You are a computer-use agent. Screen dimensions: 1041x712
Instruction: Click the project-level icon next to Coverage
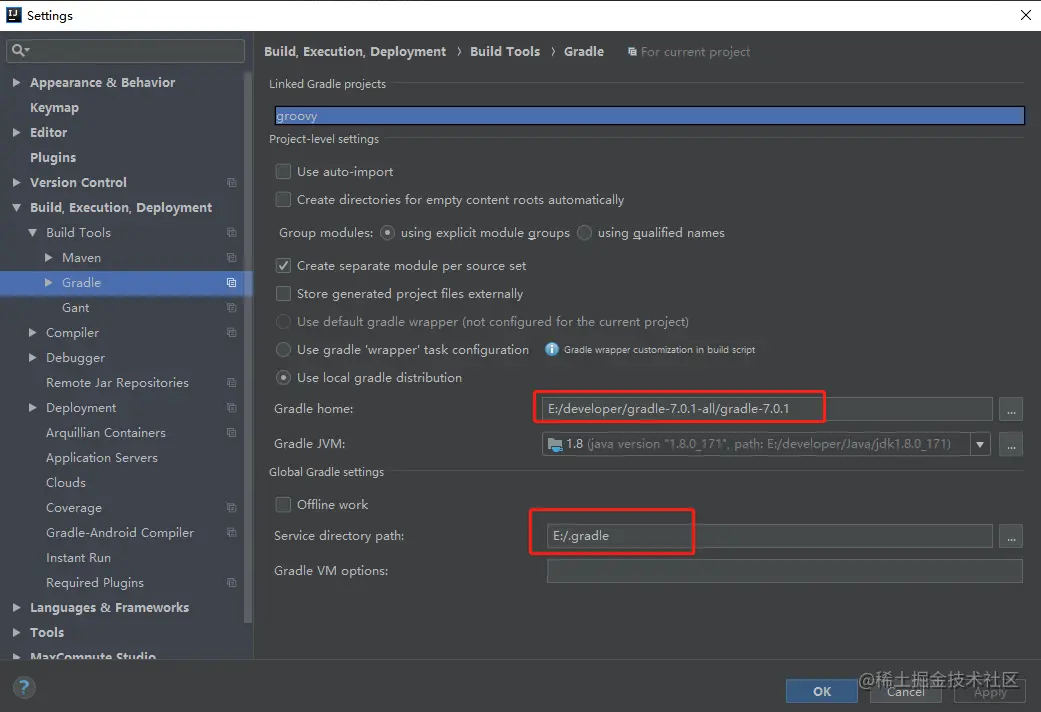pyautogui.click(x=231, y=507)
